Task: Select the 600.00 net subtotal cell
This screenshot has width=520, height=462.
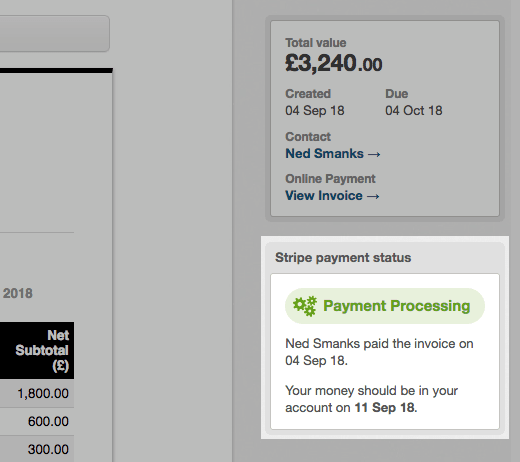Action: click(37, 421)
